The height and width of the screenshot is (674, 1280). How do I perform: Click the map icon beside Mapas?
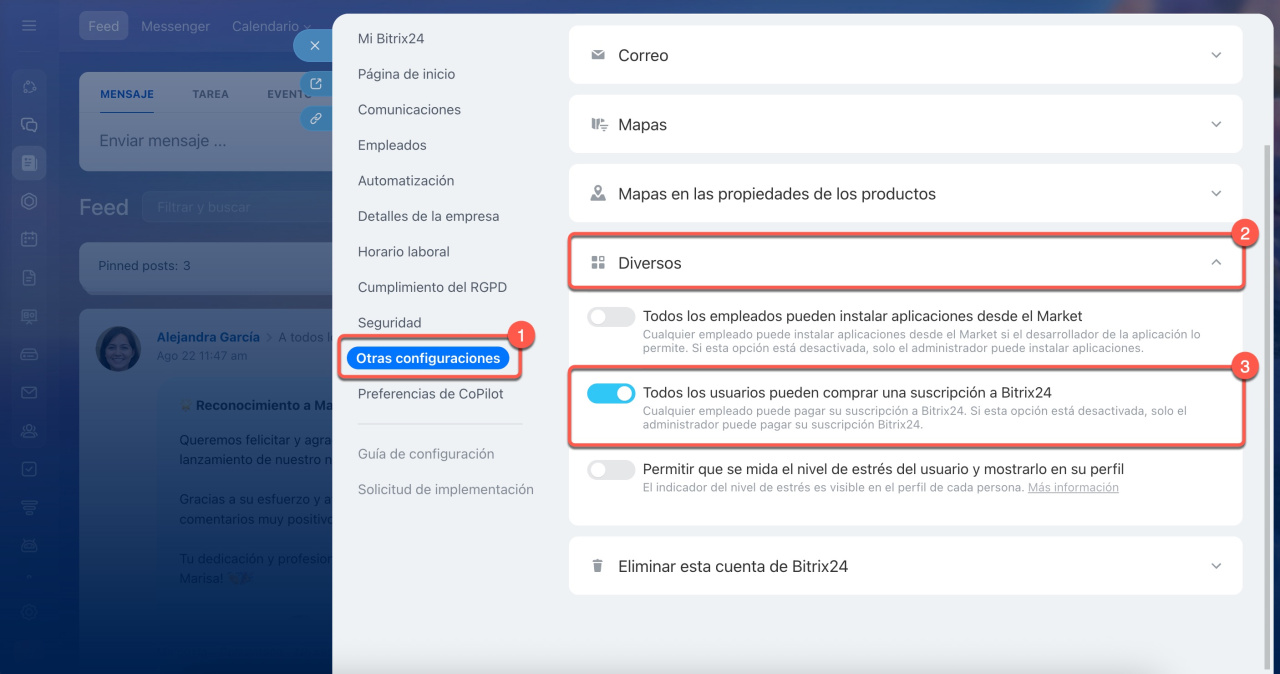[x=599, y=124]
